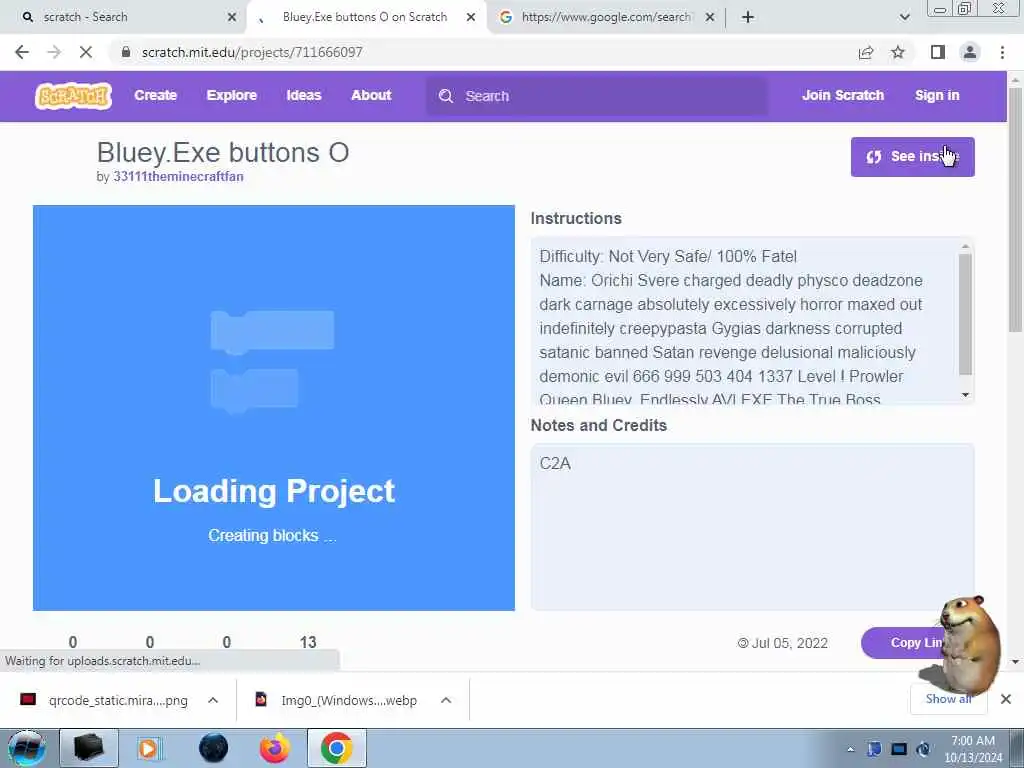Click Show all downloads
1024x768 pixels.
[948, 699]
